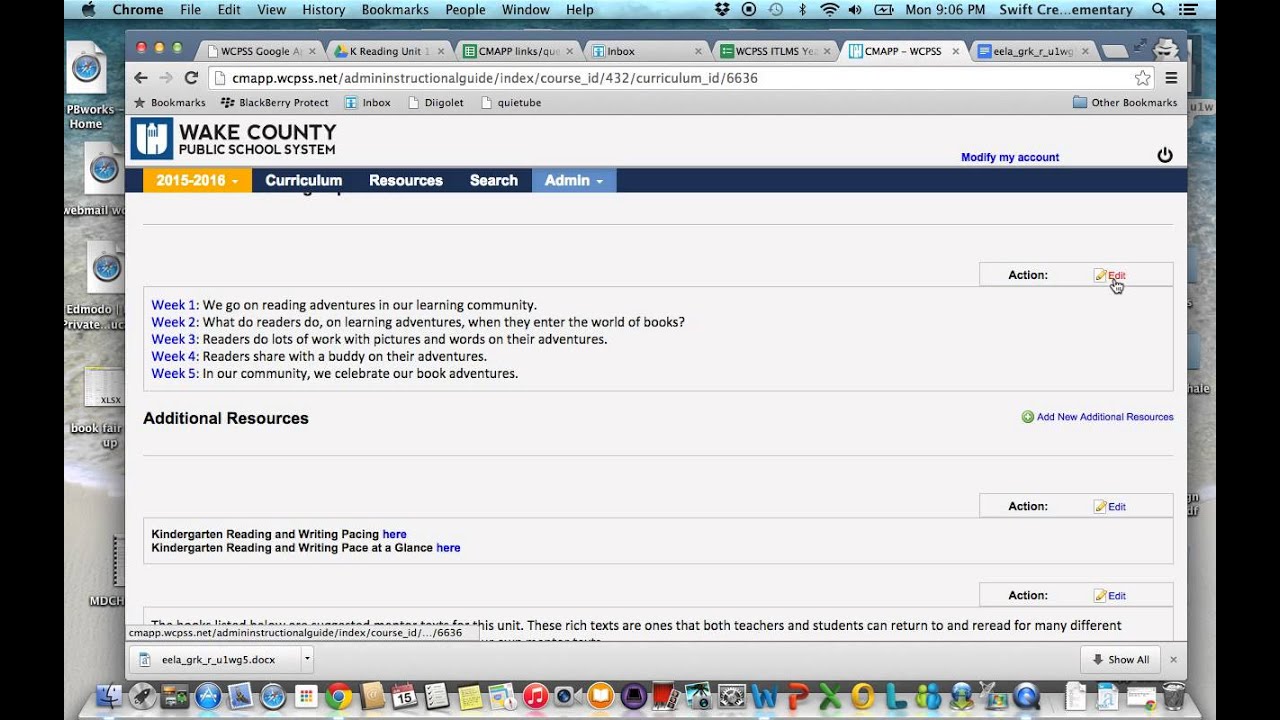1280x720 pixels.
Task: Click the Edit pencil icon above Week list
Action: point(1100,275)
